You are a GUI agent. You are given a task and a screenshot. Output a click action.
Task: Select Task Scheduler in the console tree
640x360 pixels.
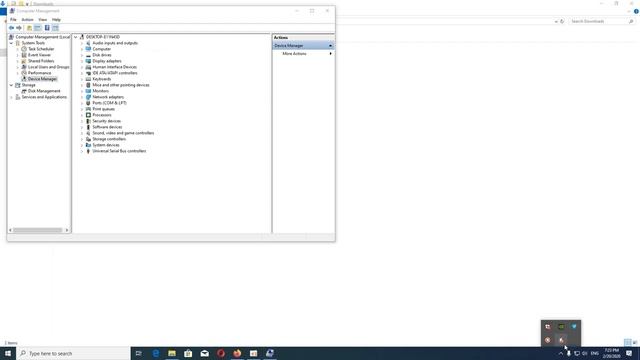41,49
